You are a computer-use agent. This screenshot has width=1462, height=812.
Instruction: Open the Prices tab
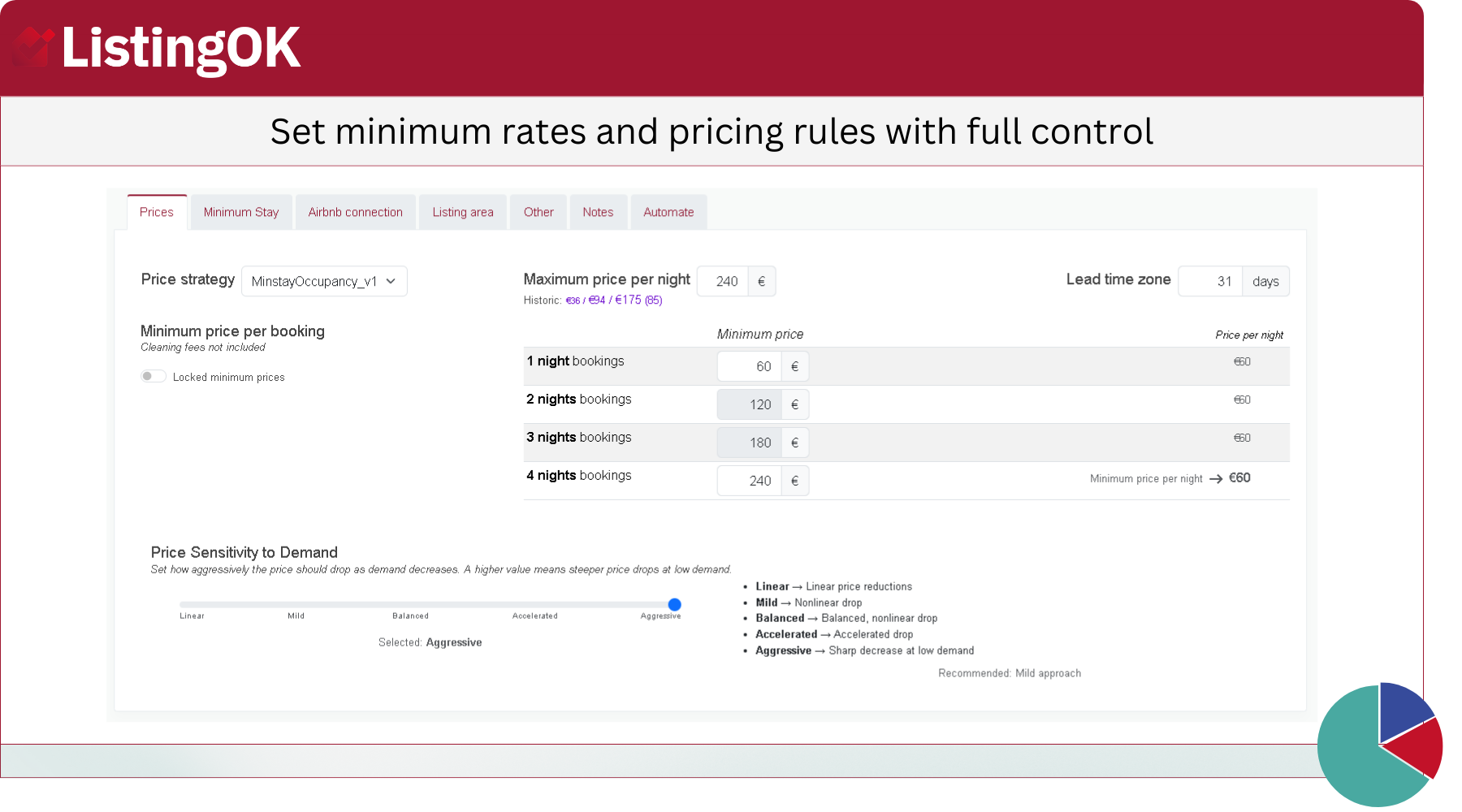tap(157, 212)
